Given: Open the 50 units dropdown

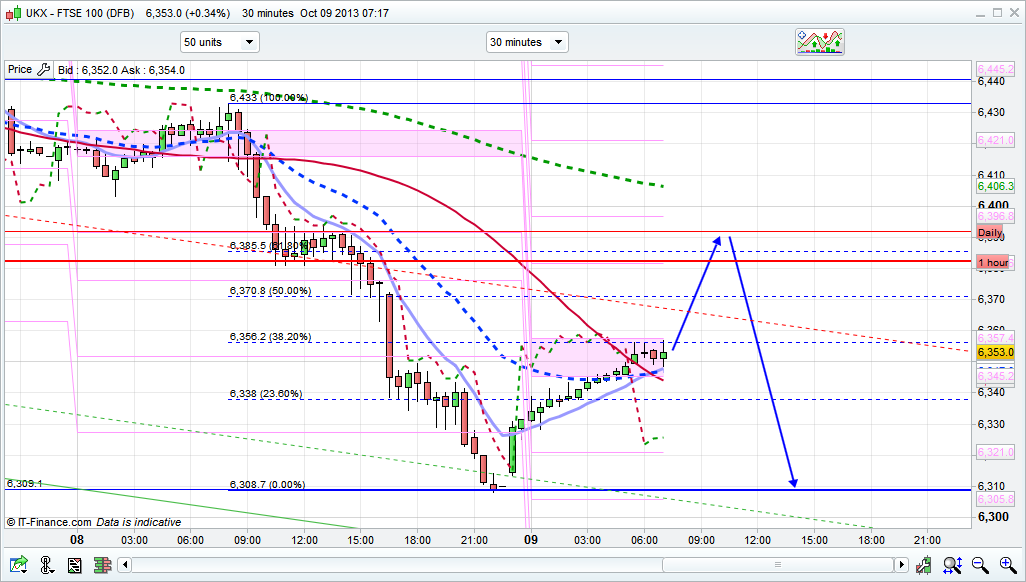Looking at the screenshot, I should click(219, 42).
